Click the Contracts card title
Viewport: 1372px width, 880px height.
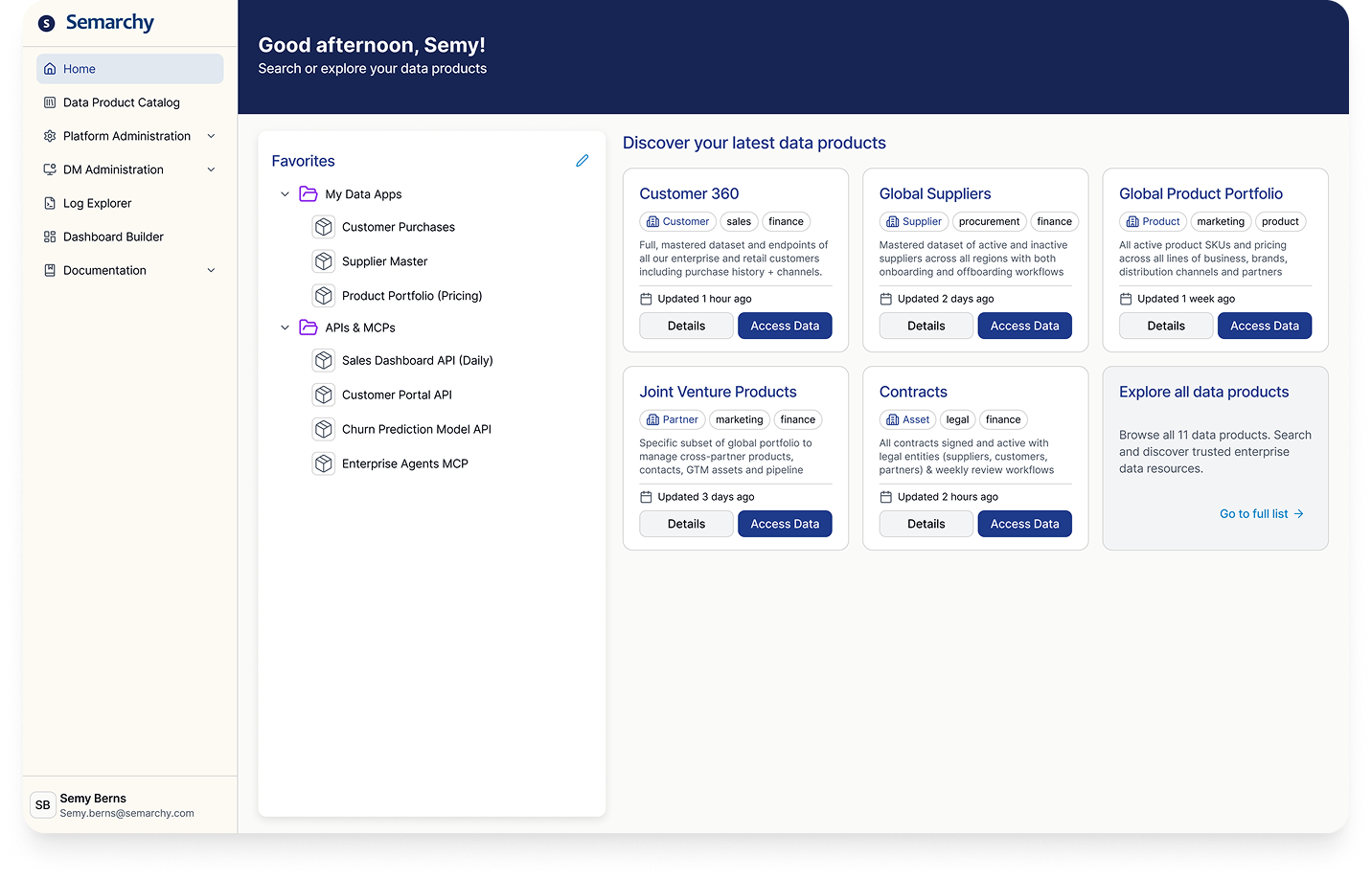(x=913, y=392)
